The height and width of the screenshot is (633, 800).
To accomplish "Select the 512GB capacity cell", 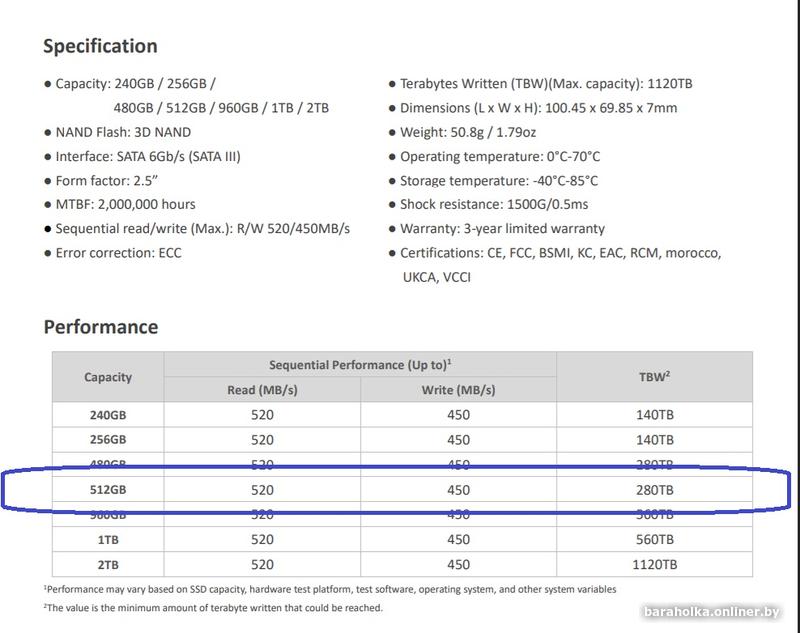I will tap(108, 490).
